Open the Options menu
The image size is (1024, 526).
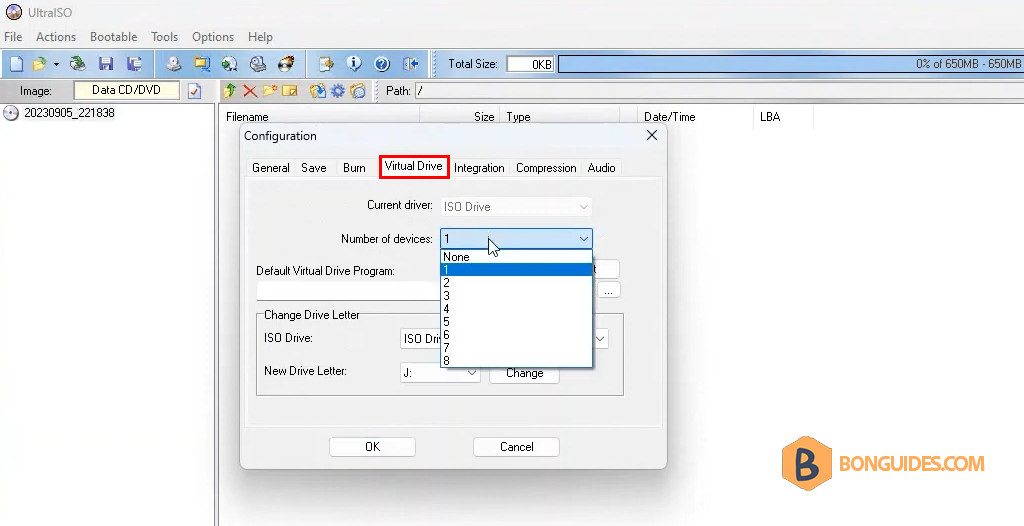click(x=213, y=37)
